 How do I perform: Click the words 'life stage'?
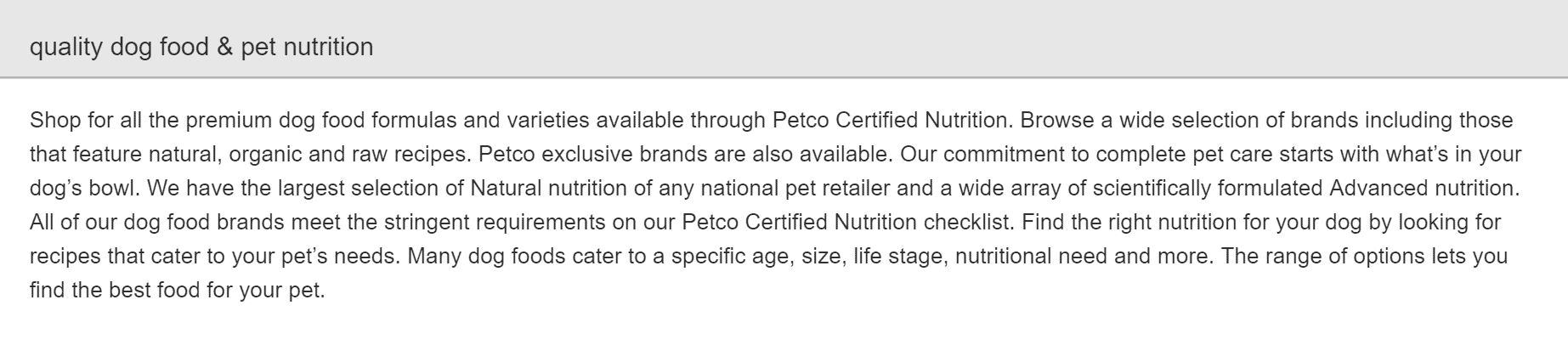(x=900, y=257)
